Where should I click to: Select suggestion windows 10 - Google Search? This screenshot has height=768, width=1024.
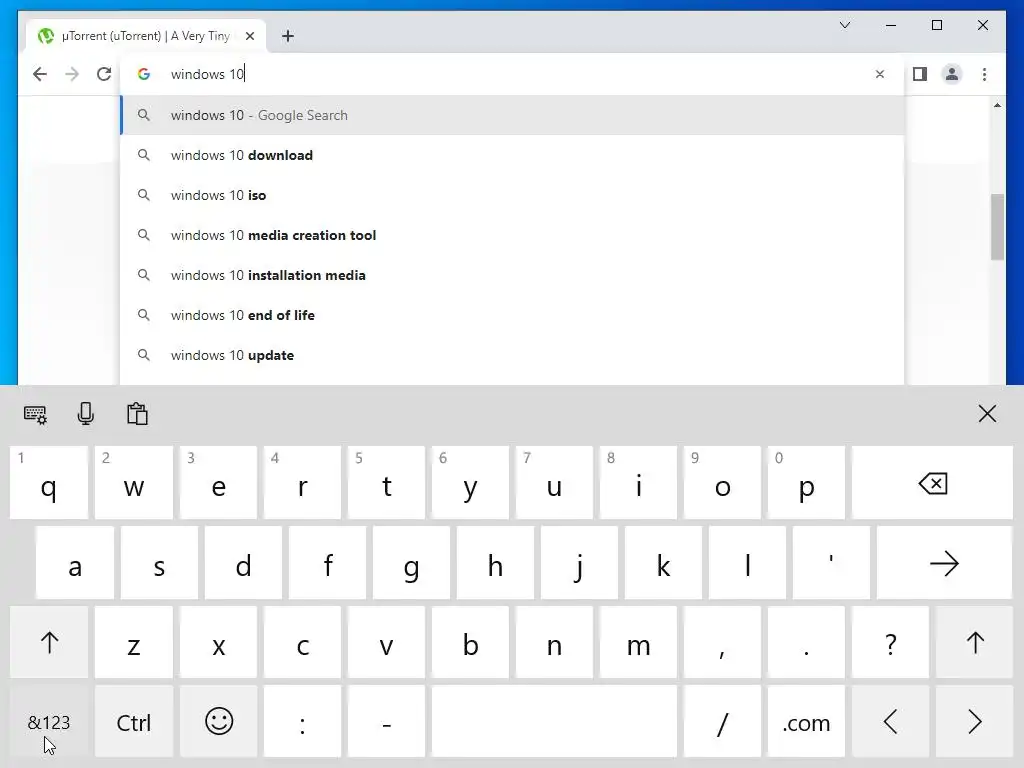pyautogui.click(x=513, y=116)
